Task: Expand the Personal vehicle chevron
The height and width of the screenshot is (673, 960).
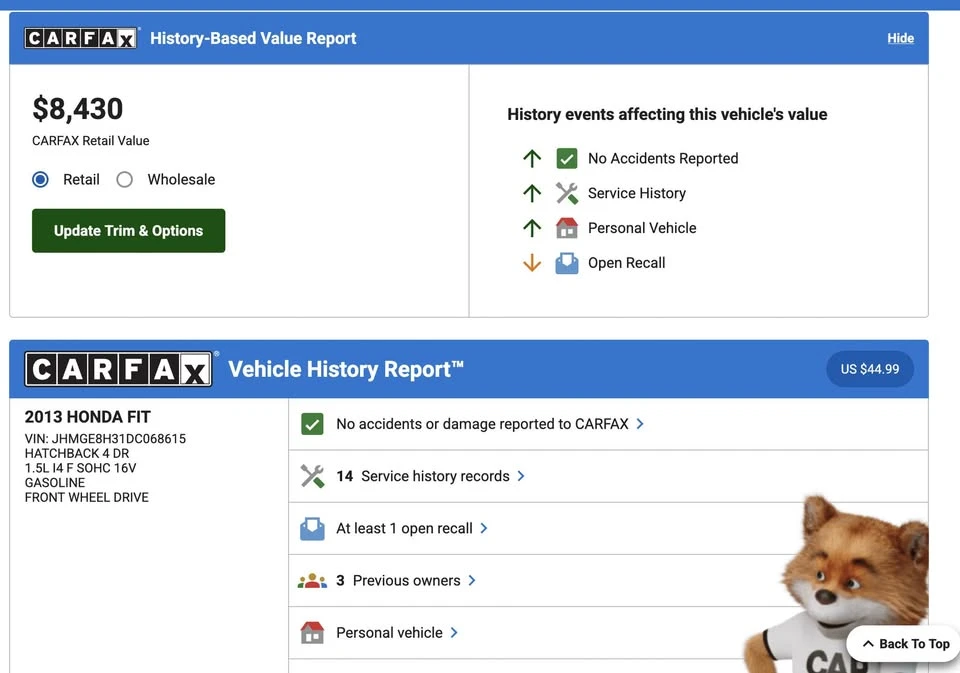Action: pos(454,632)
